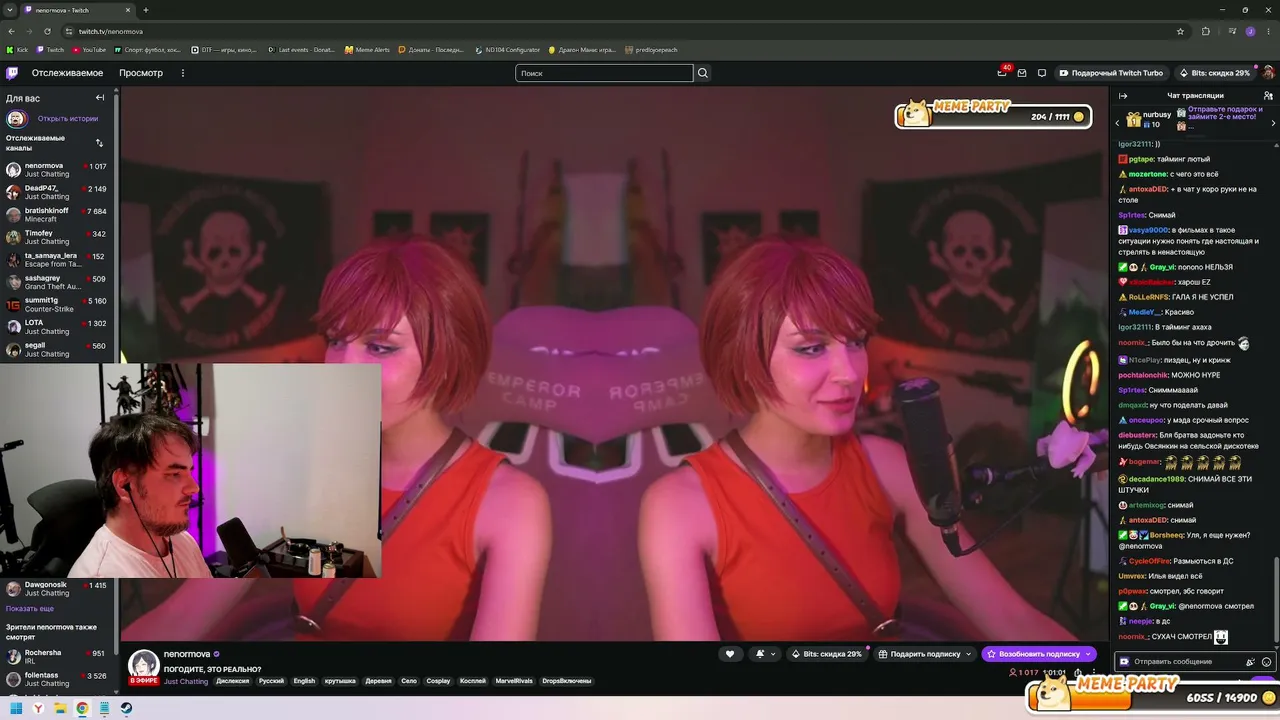Screen dimensions: 1280x720
Task: Open summit1g Counter-Strike channel in sidebar
Action: tap(56, 305)
